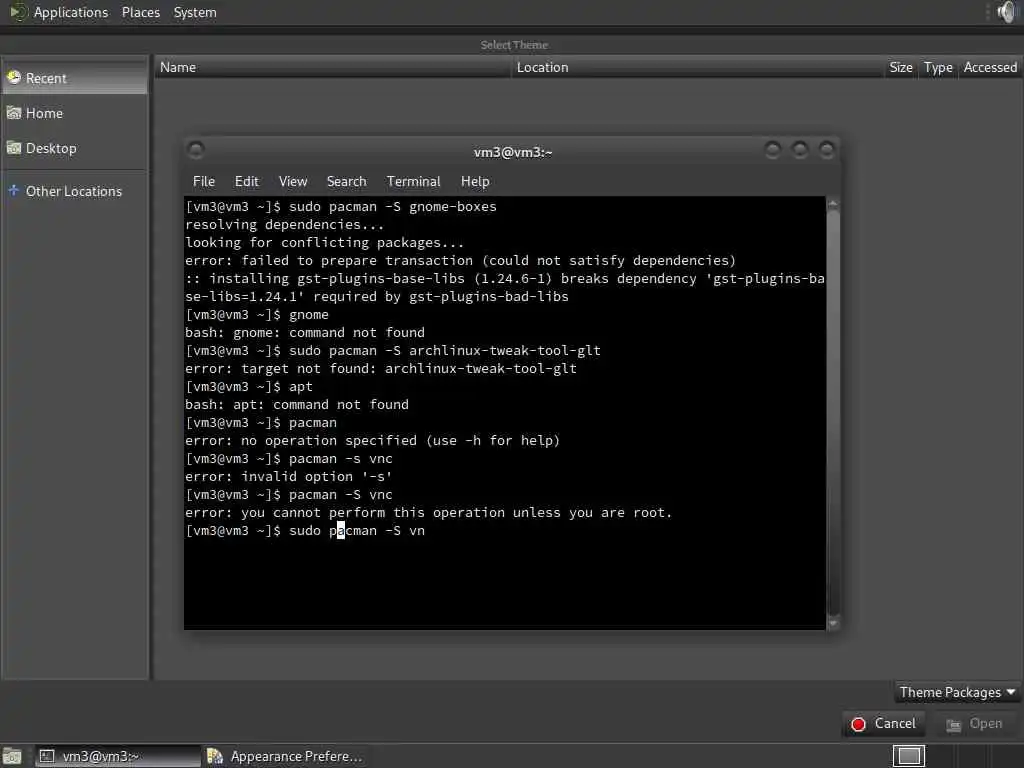Open the System menu
1024x768 pixels.
tap(195, 12)
